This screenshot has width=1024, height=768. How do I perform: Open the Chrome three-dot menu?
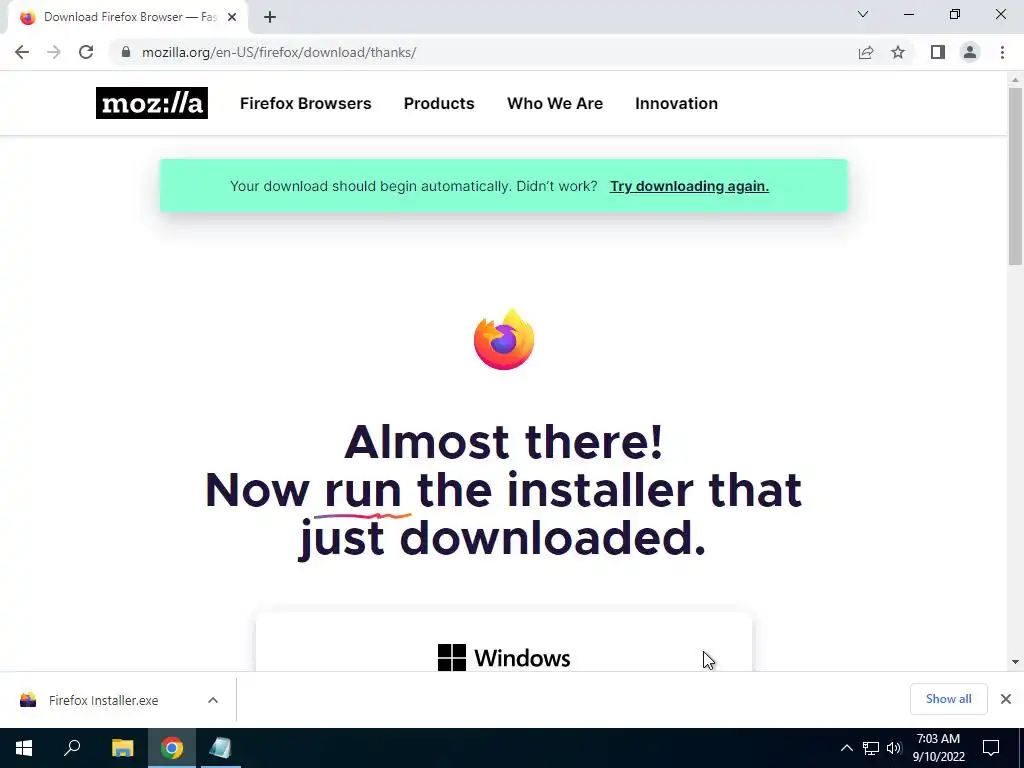[1002, 52]
